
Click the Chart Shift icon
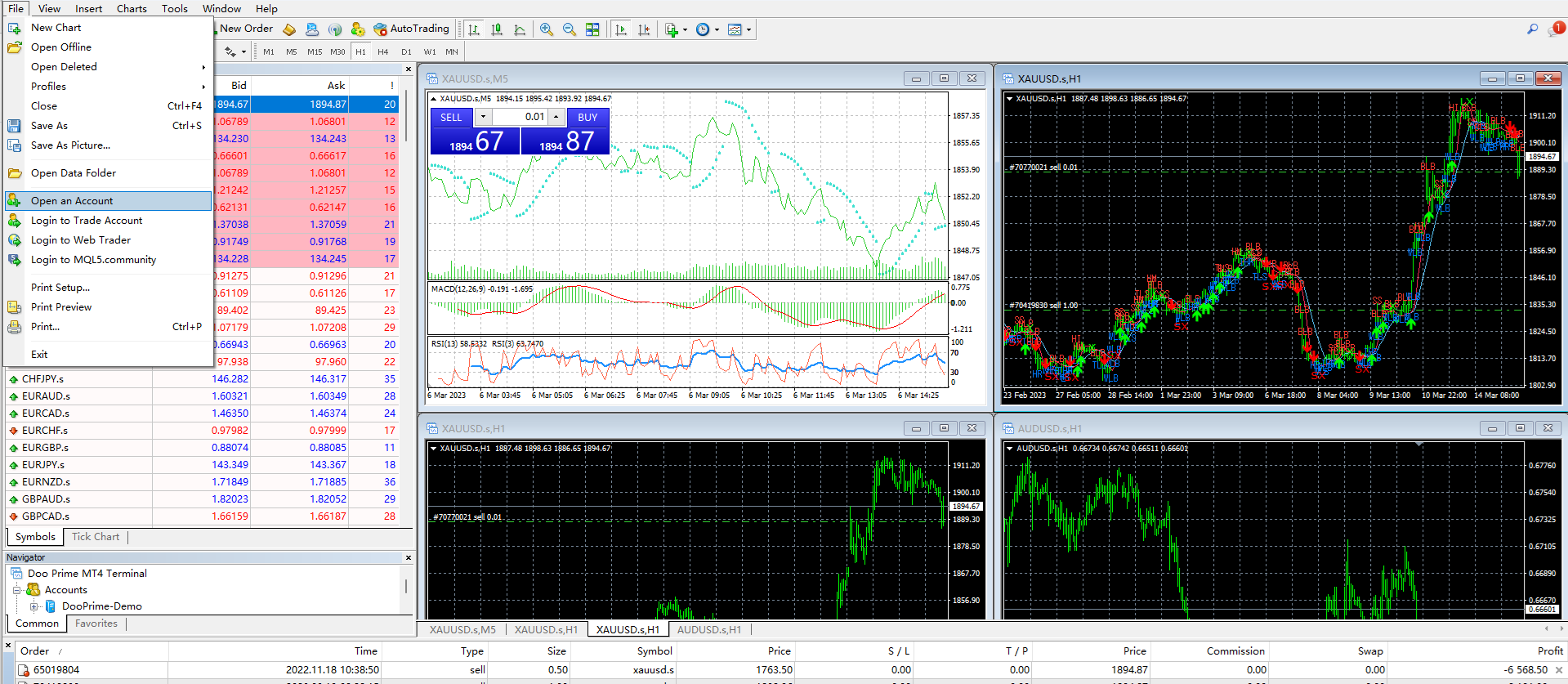pos(644,29)
